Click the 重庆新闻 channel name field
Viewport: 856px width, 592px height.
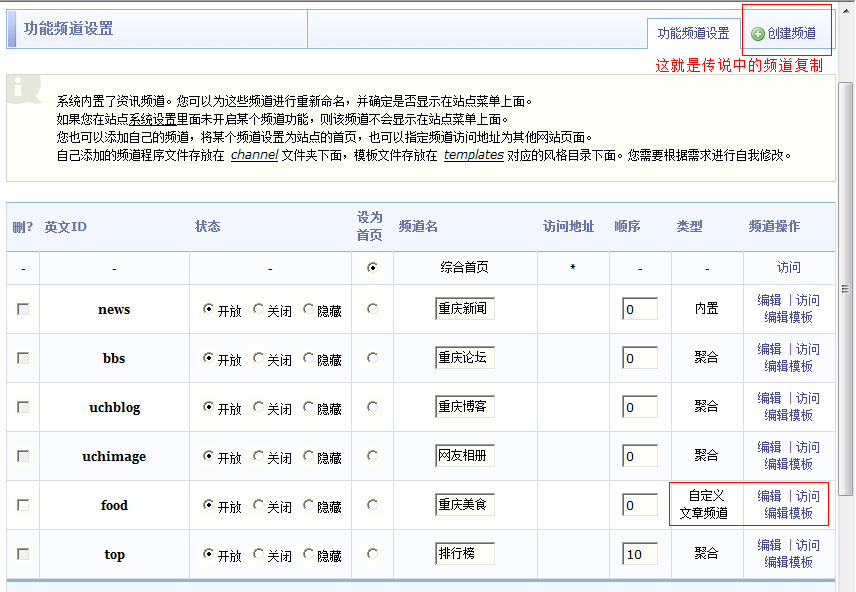[x=465, y=309]
